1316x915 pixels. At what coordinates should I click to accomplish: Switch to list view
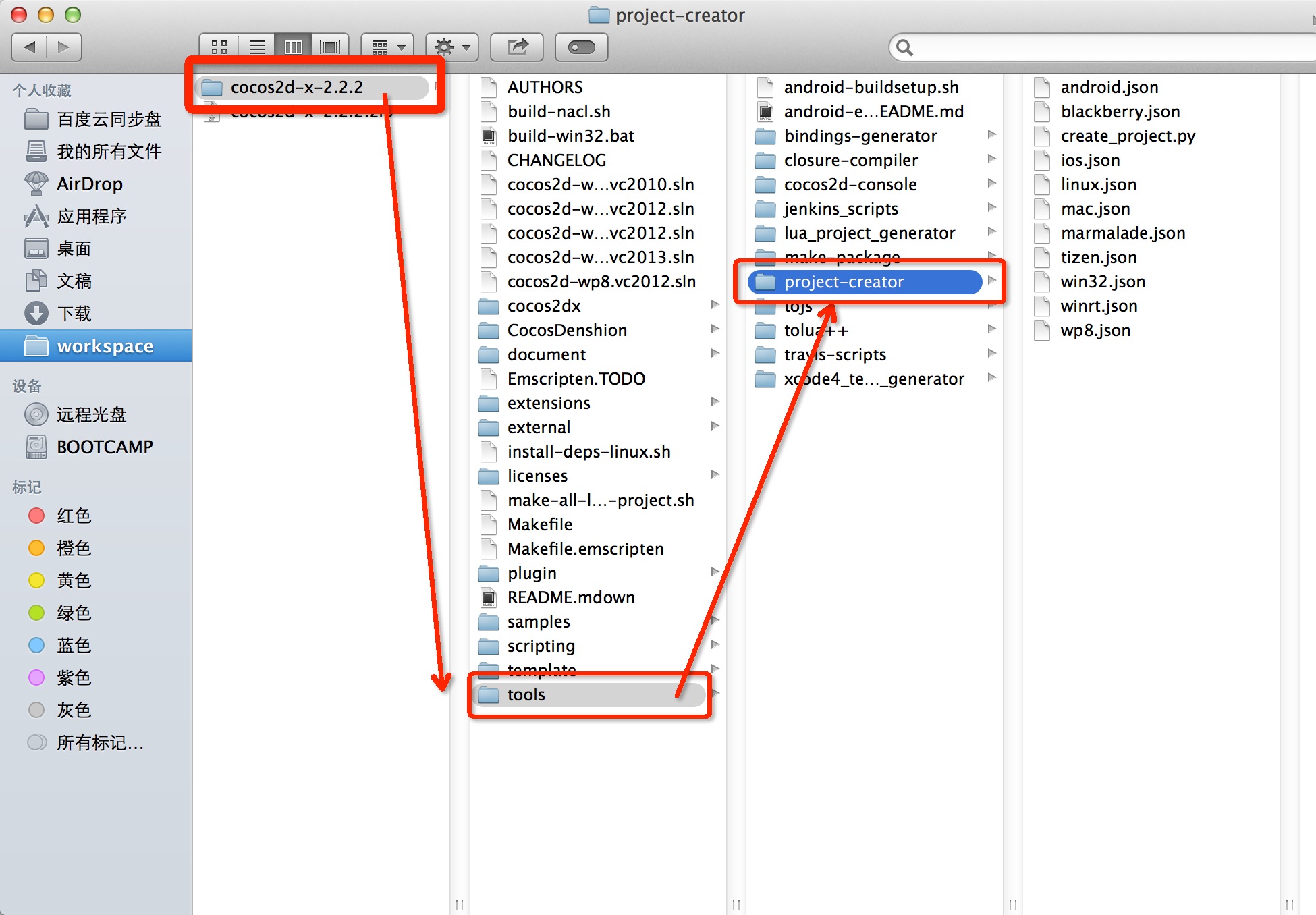click(256, 47)
